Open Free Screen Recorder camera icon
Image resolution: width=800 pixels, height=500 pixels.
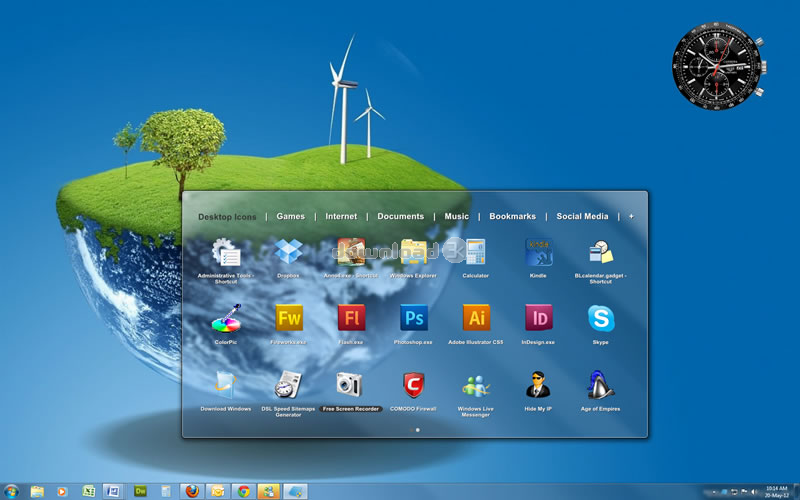pyautogui.click(x=349, y=385)
